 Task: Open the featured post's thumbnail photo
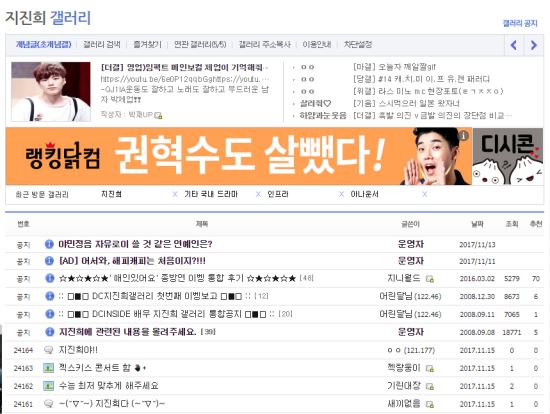pyautogui.click(x=51, y=92)
